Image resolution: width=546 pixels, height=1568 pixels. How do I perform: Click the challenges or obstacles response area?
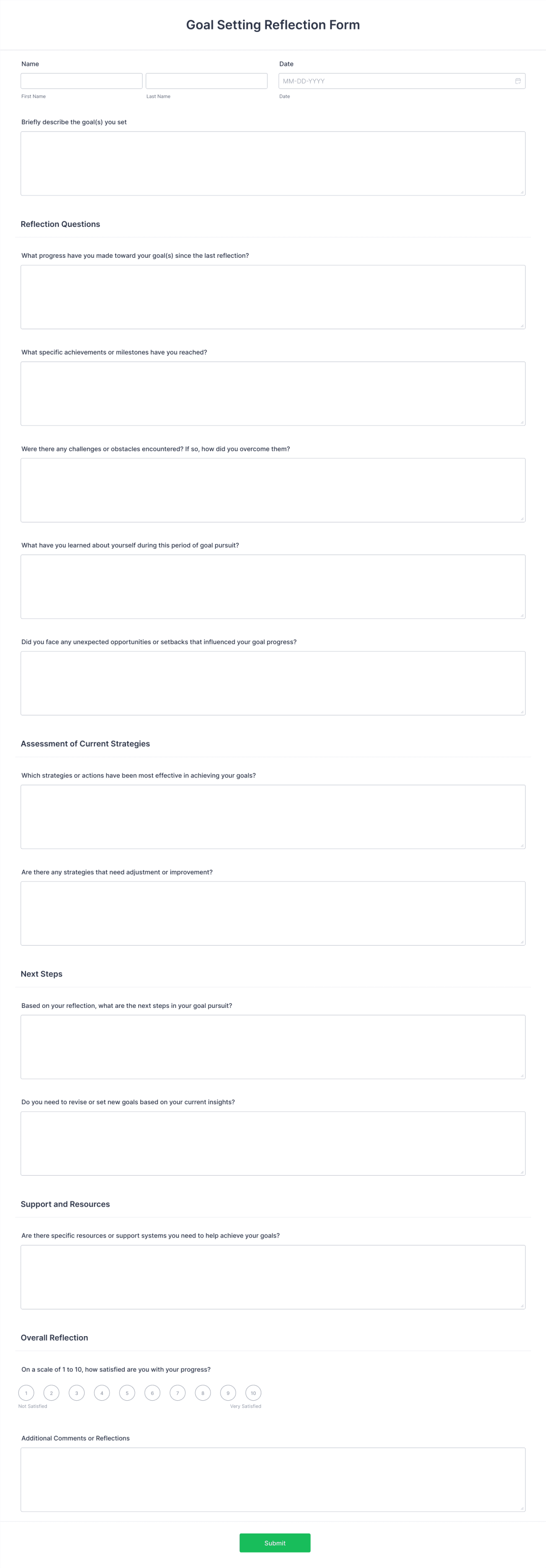click(273, 489)
